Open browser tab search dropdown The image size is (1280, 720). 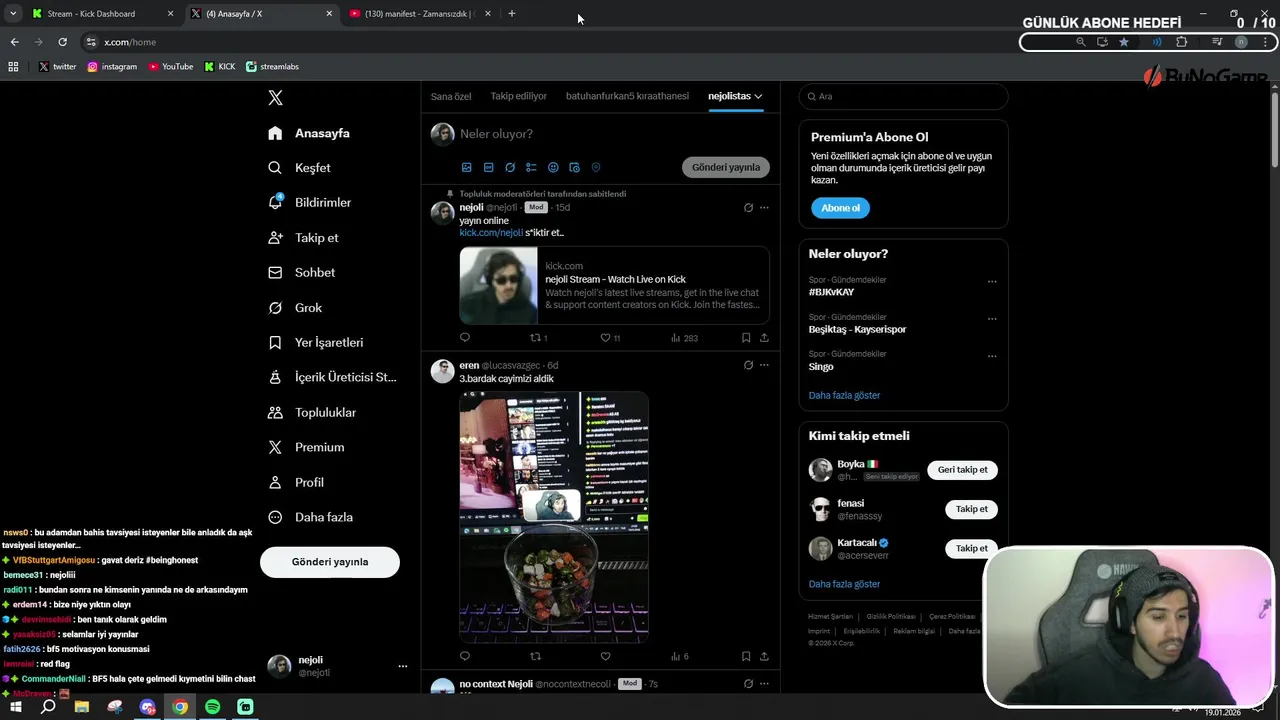pyautogui.click(x=13, y=14)
